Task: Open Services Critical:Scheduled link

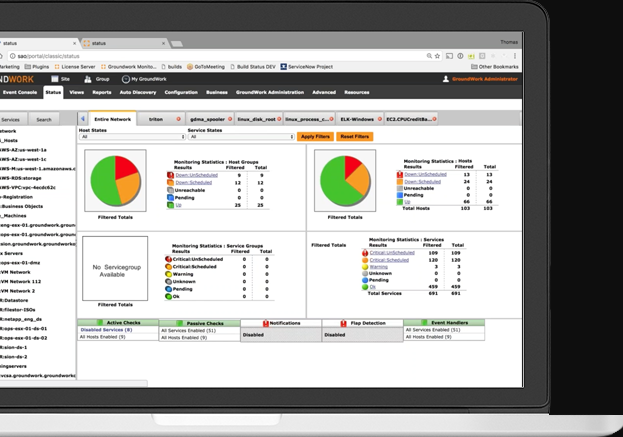Action: point(389,260)
